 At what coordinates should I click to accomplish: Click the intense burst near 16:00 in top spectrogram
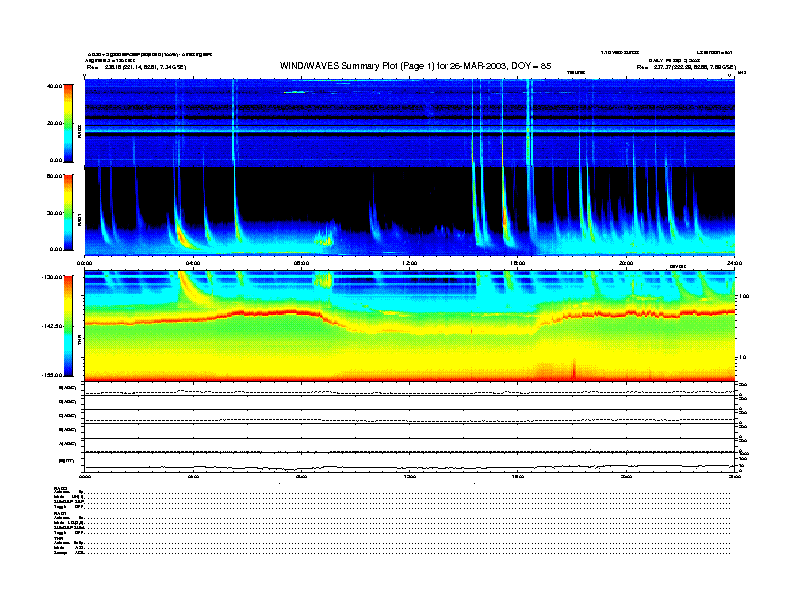529,123
